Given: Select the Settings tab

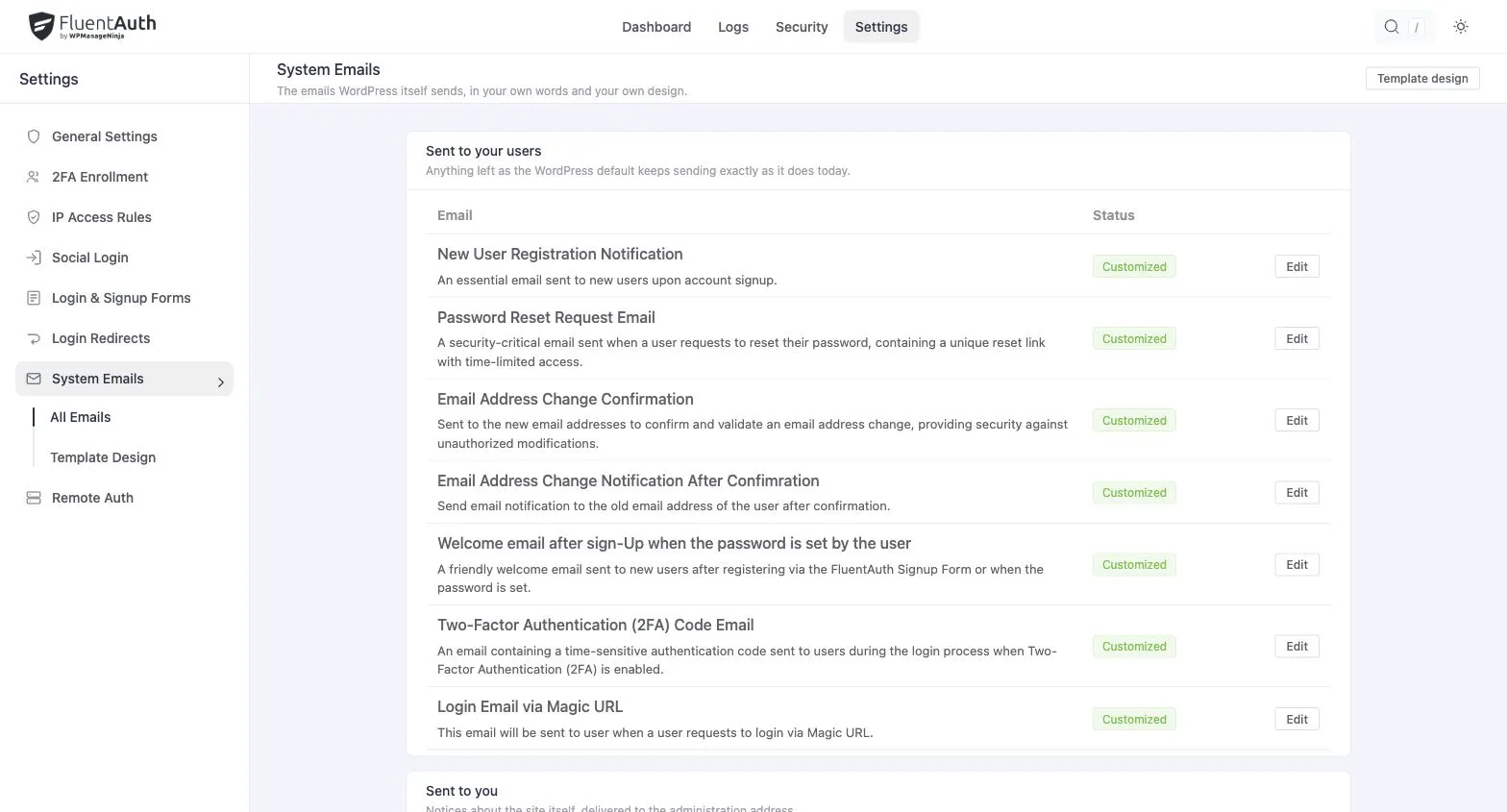Looking at the screenshot, I should (881, 27).
